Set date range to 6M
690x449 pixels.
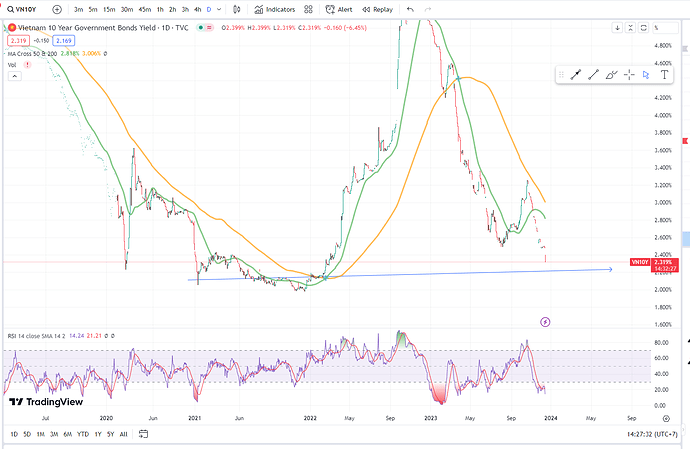pos(68,434)
